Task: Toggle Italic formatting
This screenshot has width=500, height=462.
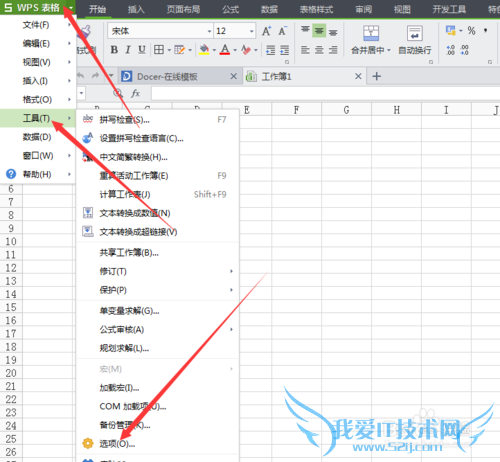Action: tap(128, 50)
